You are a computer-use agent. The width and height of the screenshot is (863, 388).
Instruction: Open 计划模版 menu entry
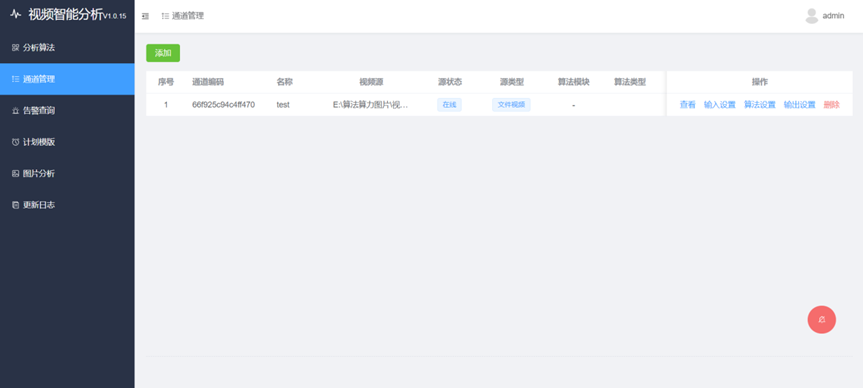[x=67, y=143]
